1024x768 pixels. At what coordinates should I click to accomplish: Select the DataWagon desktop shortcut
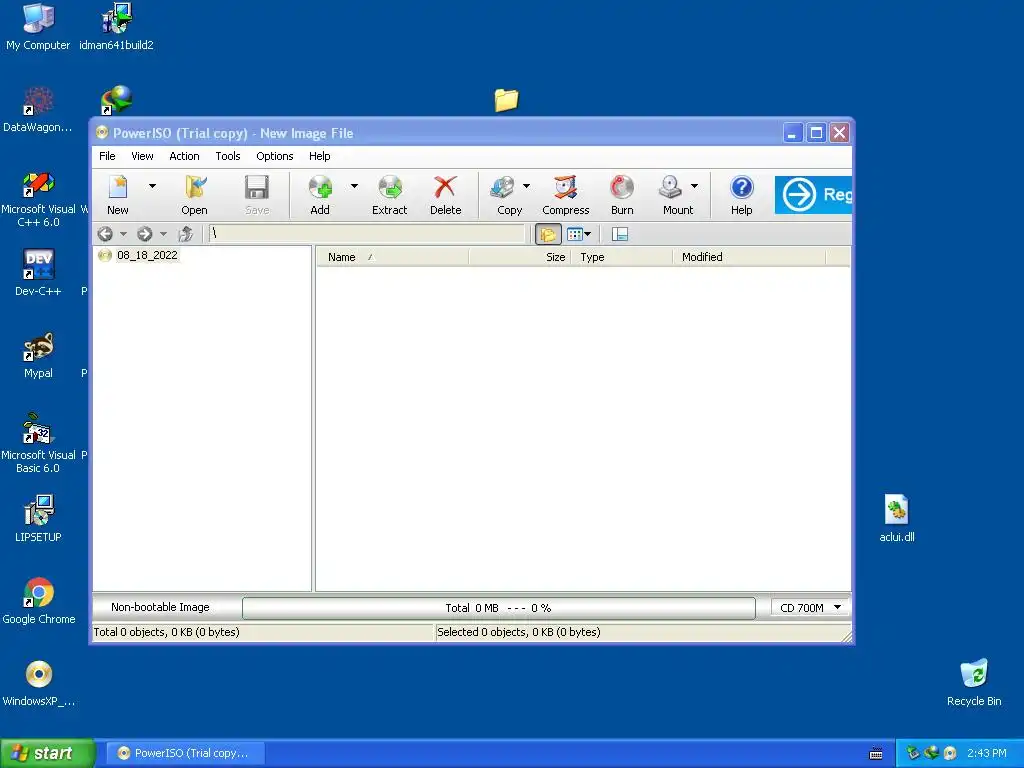point(38,110)
